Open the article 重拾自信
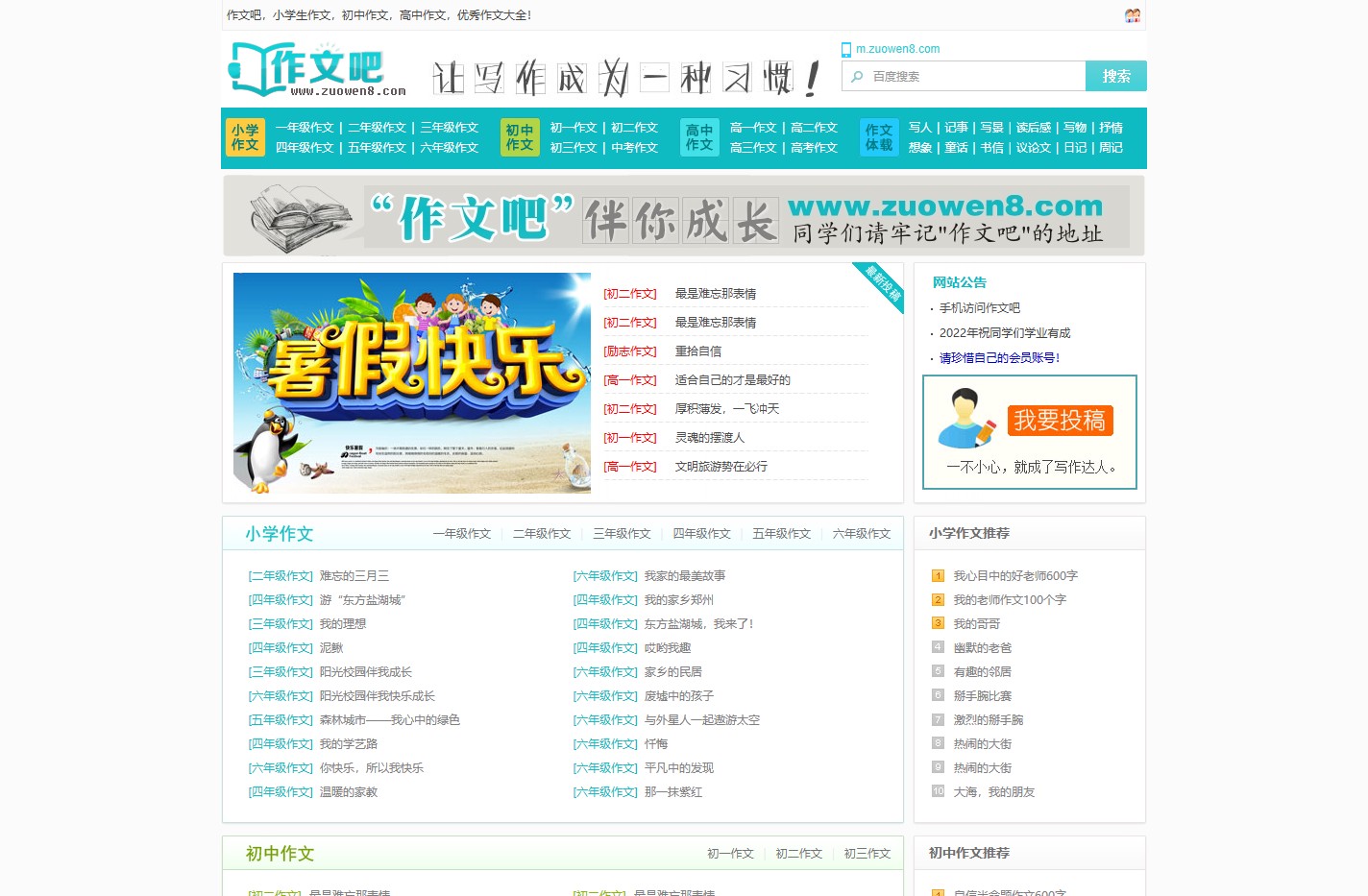Viewport: 1368px width, 896px height. point(698,351)
